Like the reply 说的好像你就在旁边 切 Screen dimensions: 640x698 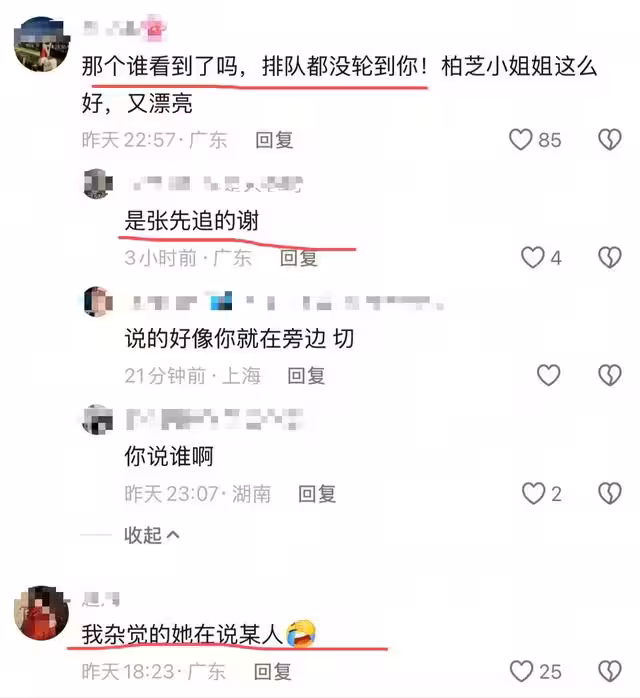click(548, 375)
